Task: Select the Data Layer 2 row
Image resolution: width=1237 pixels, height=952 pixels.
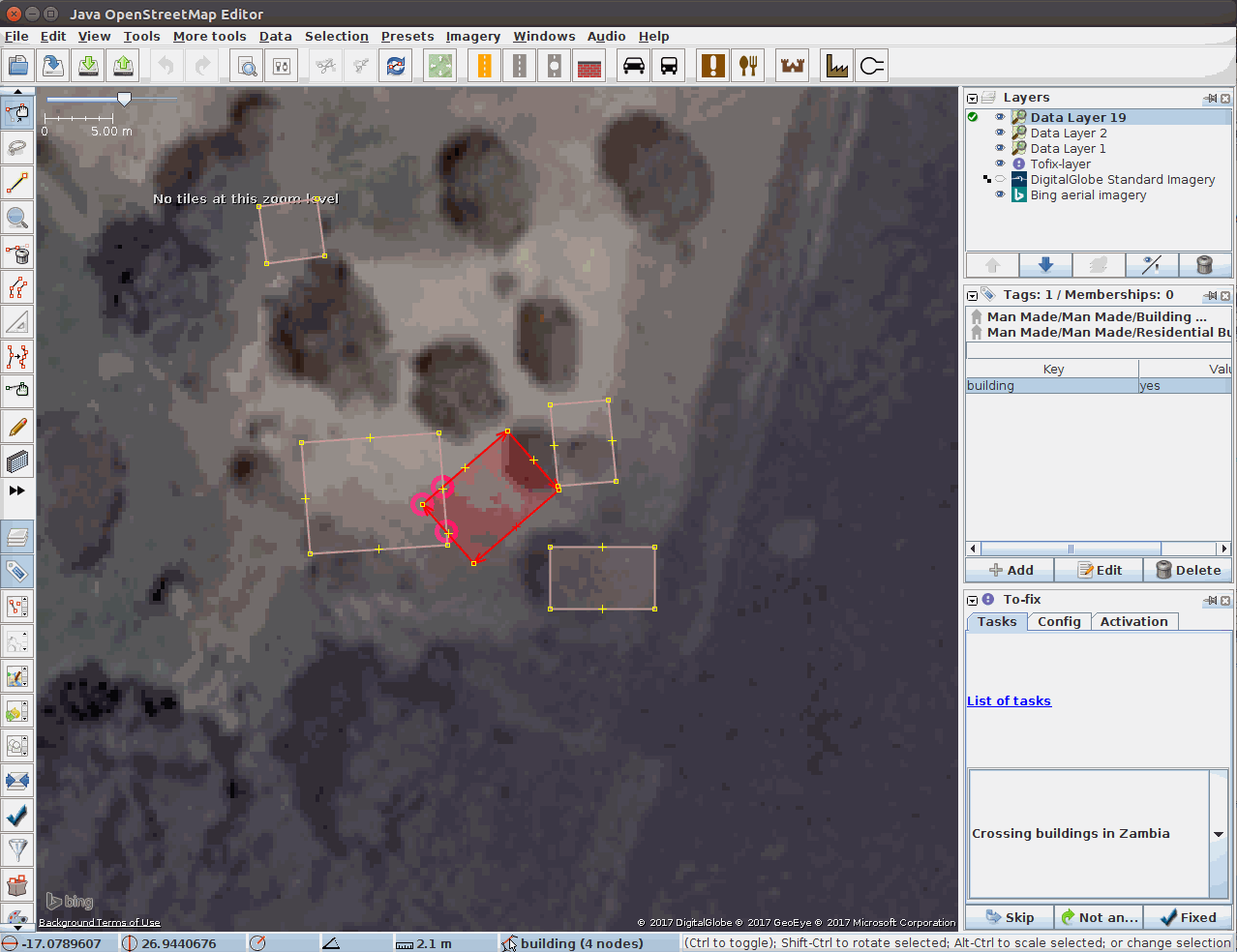Action: [1099, 133]
